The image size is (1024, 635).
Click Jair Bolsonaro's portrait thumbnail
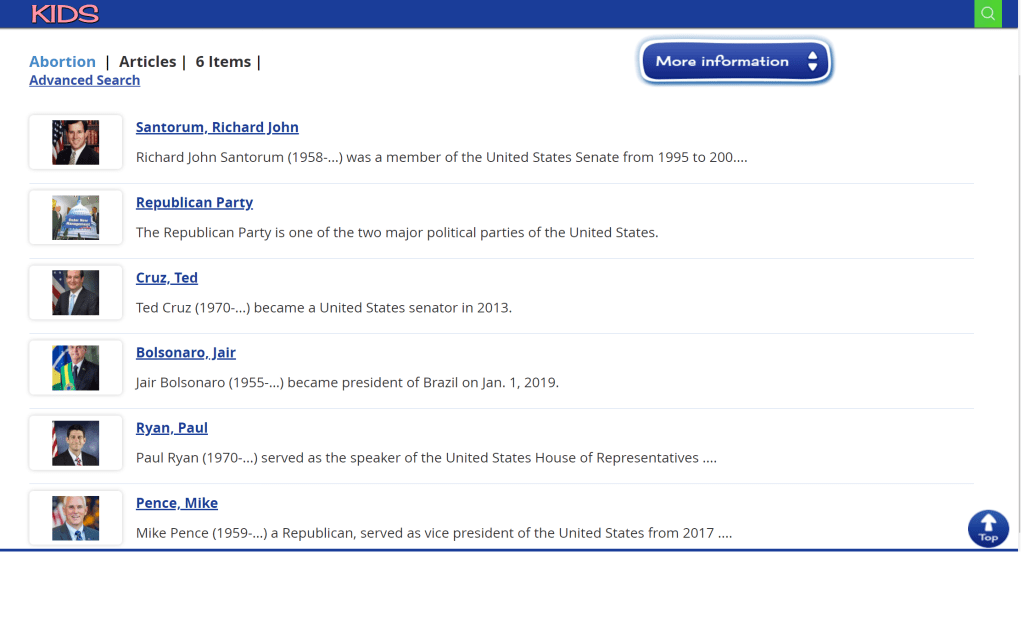pos(76,367)
